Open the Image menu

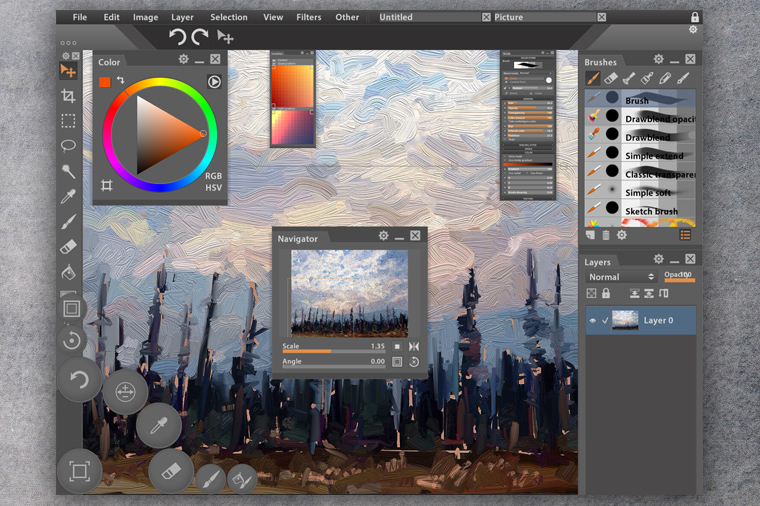coord(145,17)
